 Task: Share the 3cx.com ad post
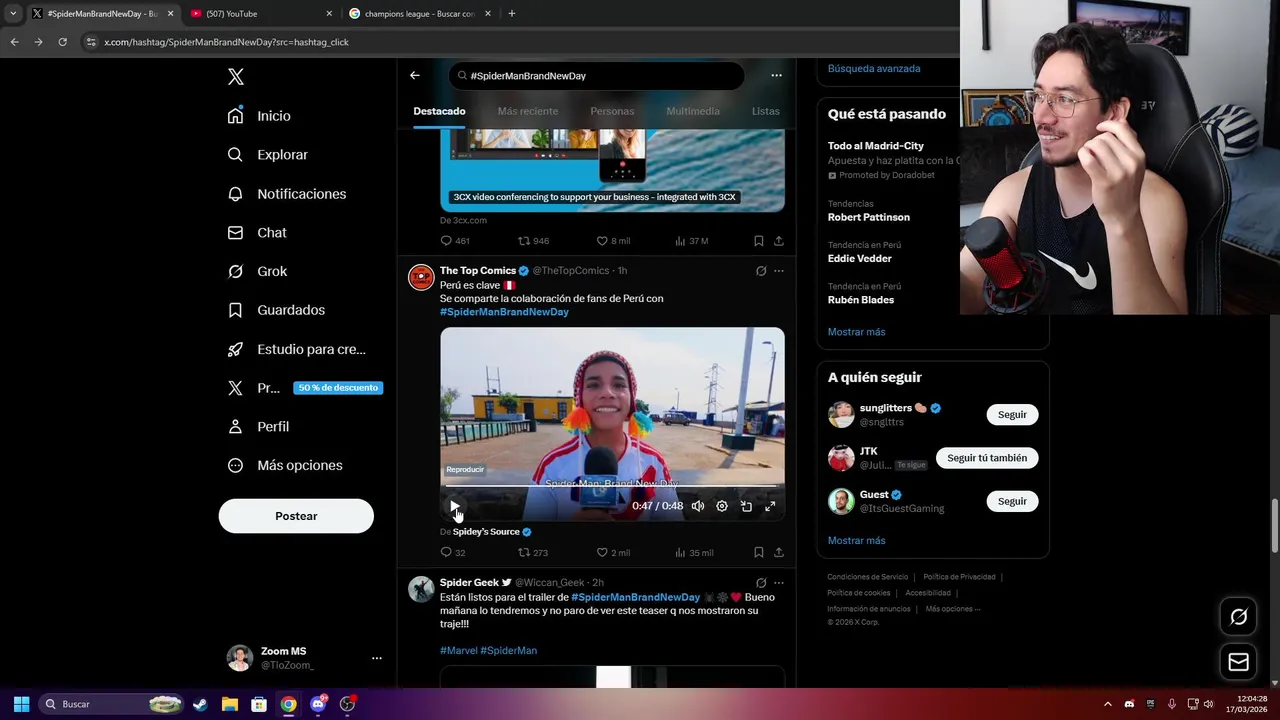click(779, 241)
